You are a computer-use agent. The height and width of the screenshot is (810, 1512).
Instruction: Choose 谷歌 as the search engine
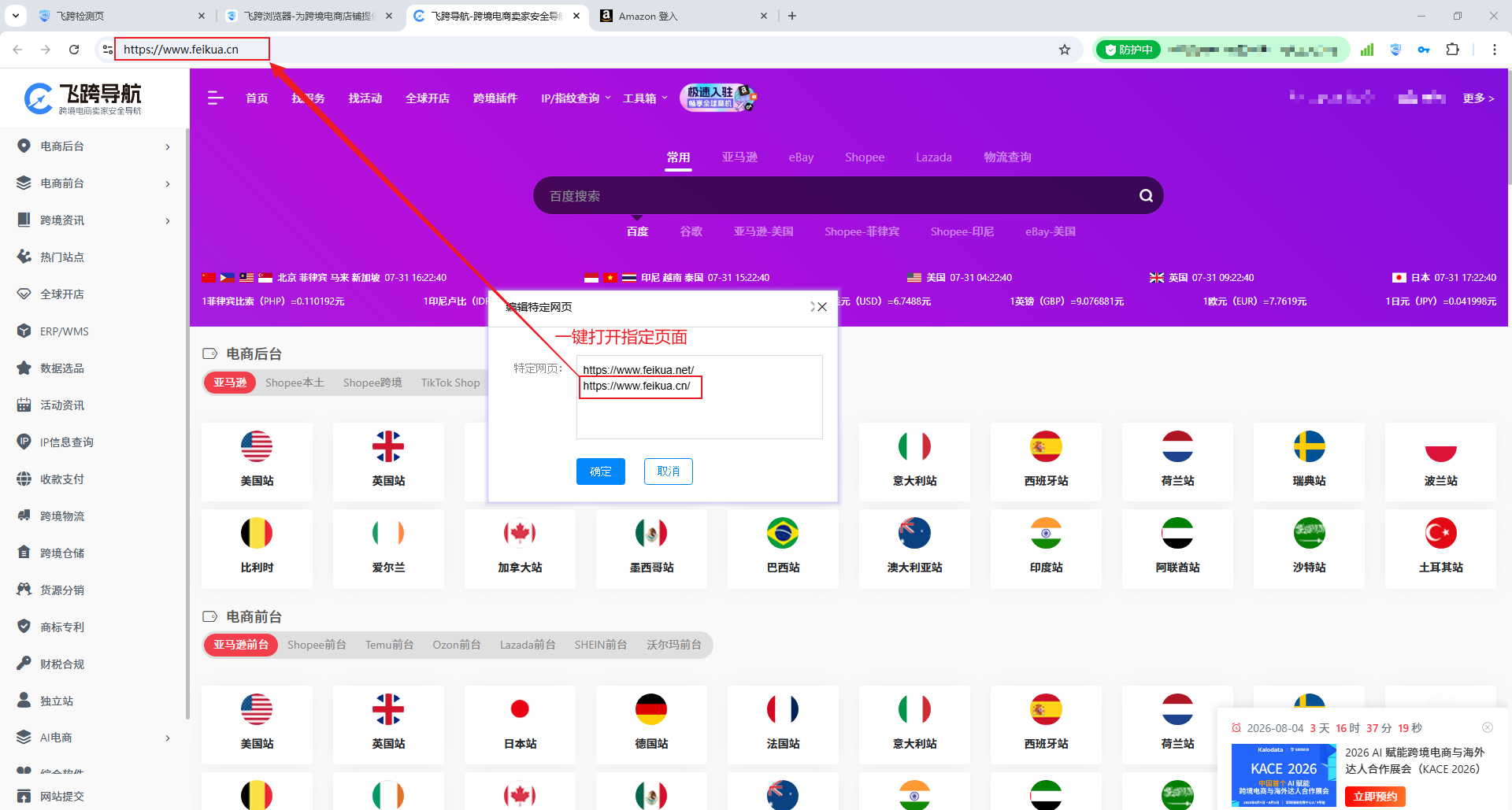click(691, 231)
